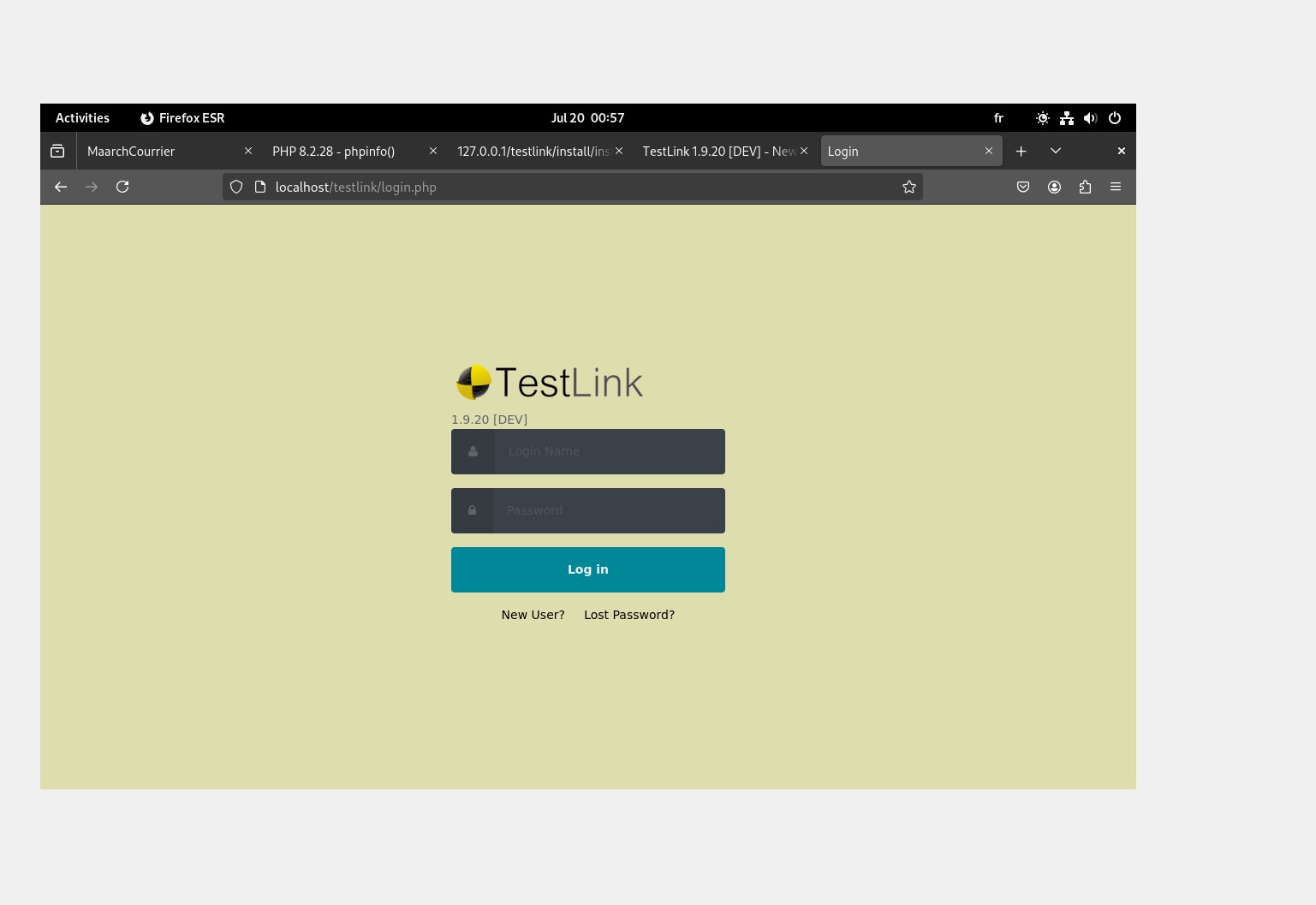Click the New User? link
Image resolution: width=1316 pixels, height=905 pixels.
click(533, 615)
